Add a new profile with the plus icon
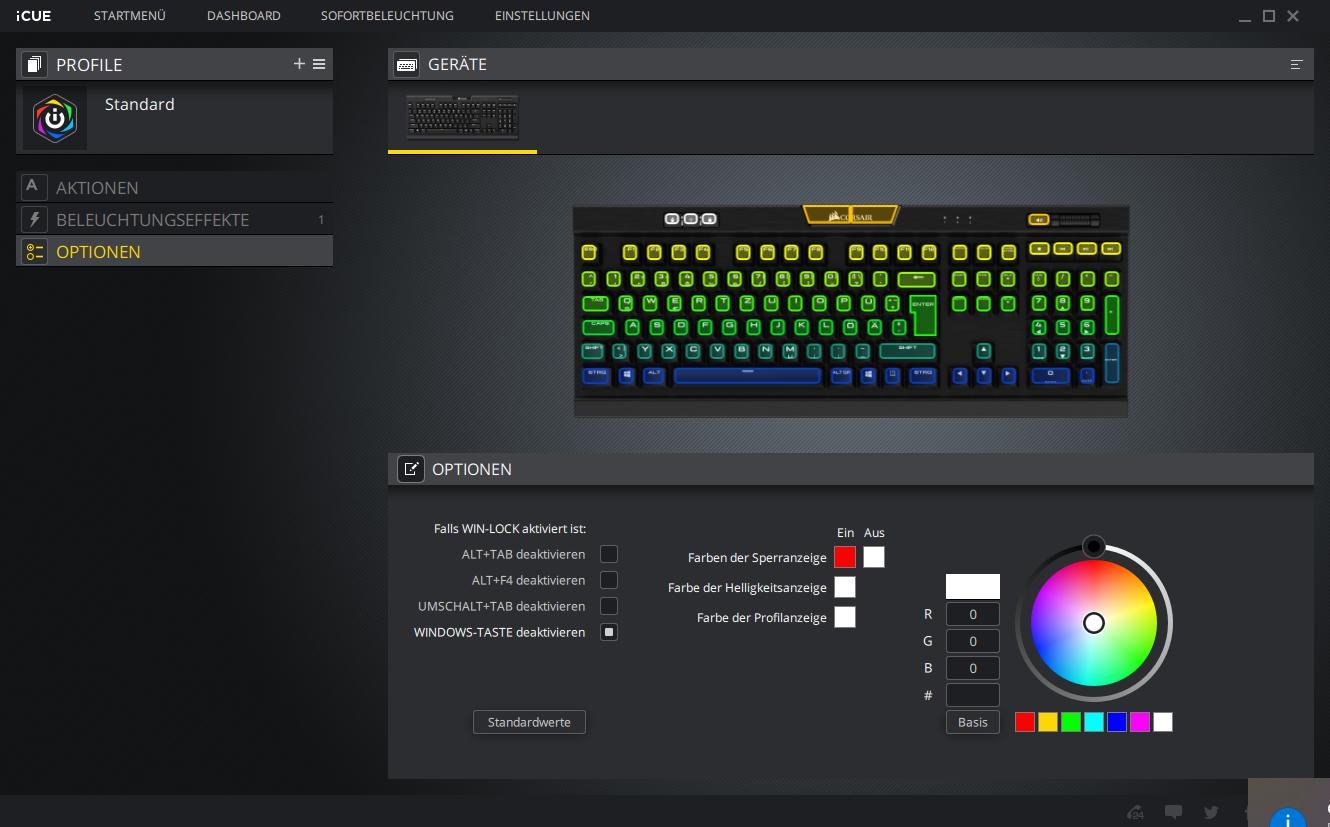 299,64
